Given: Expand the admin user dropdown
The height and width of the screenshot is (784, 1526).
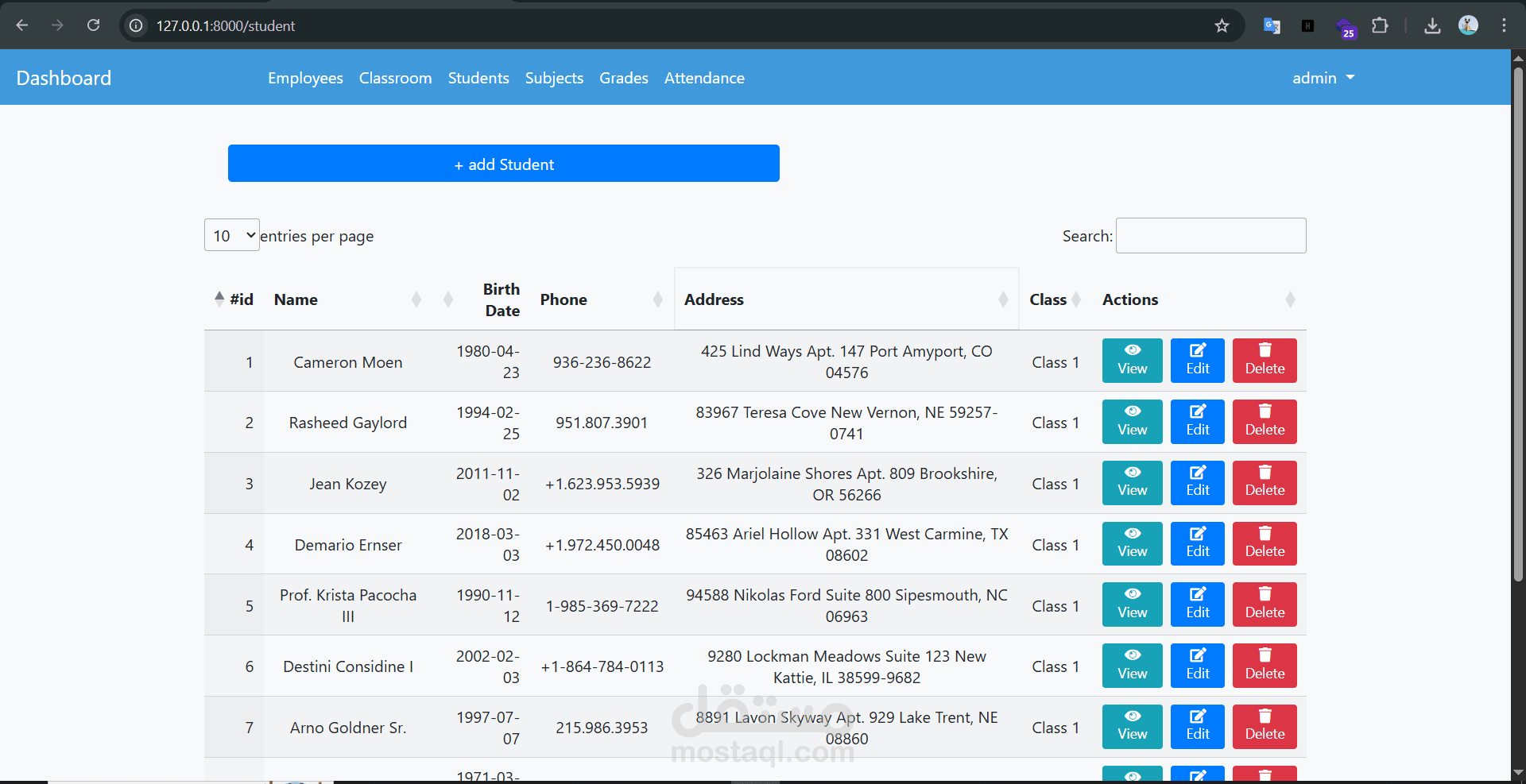Looking at the screenshot, I should tap(1323, 78).
